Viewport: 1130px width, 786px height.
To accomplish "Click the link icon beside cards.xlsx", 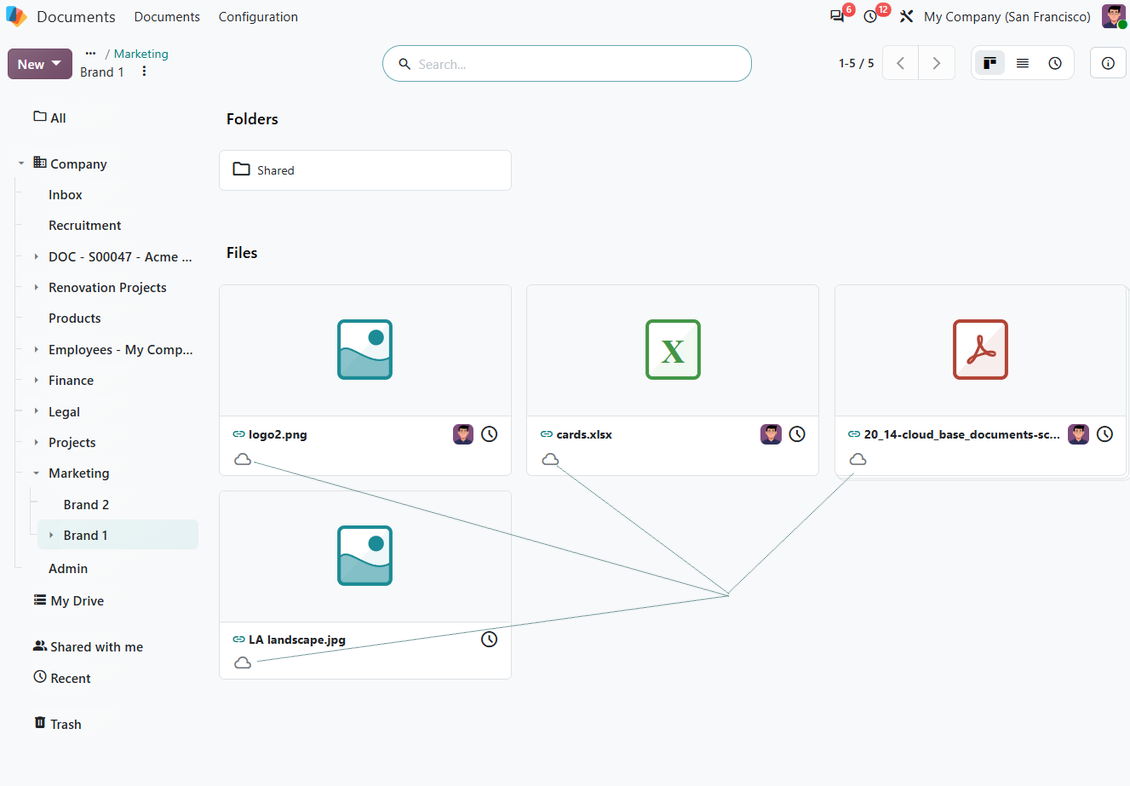I will tap(546, 434).
